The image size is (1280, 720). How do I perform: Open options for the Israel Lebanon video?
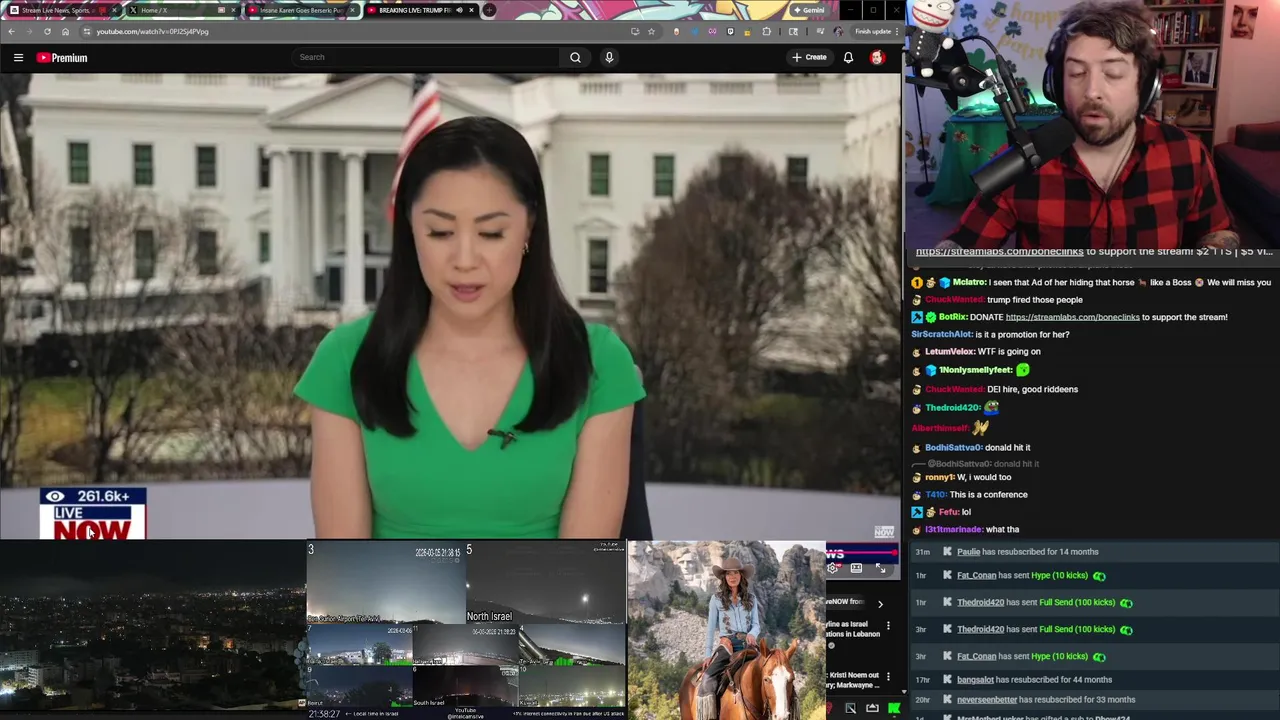tap(888, 626)
